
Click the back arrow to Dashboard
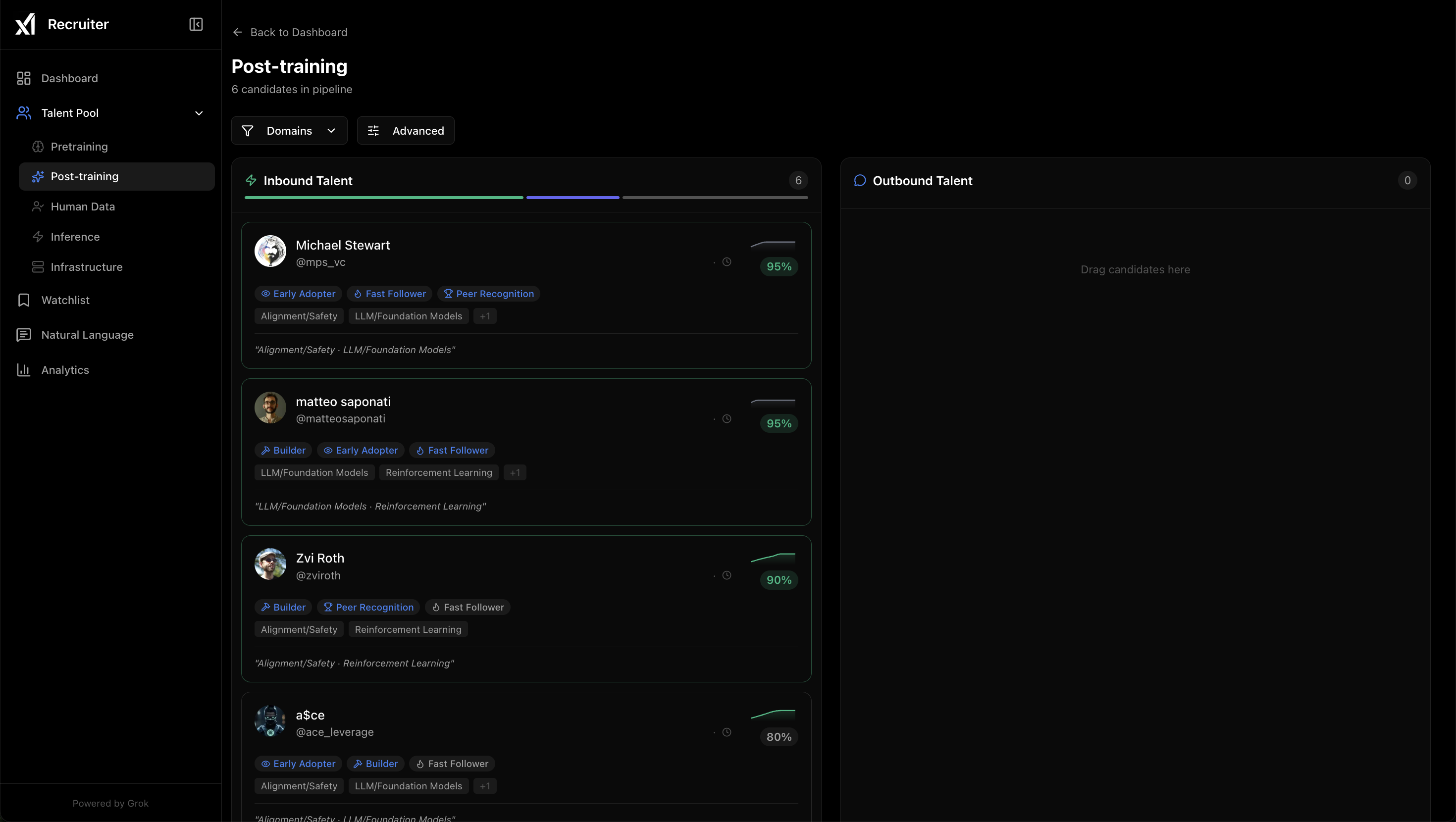pyautogui.click(x=237, y=32)
